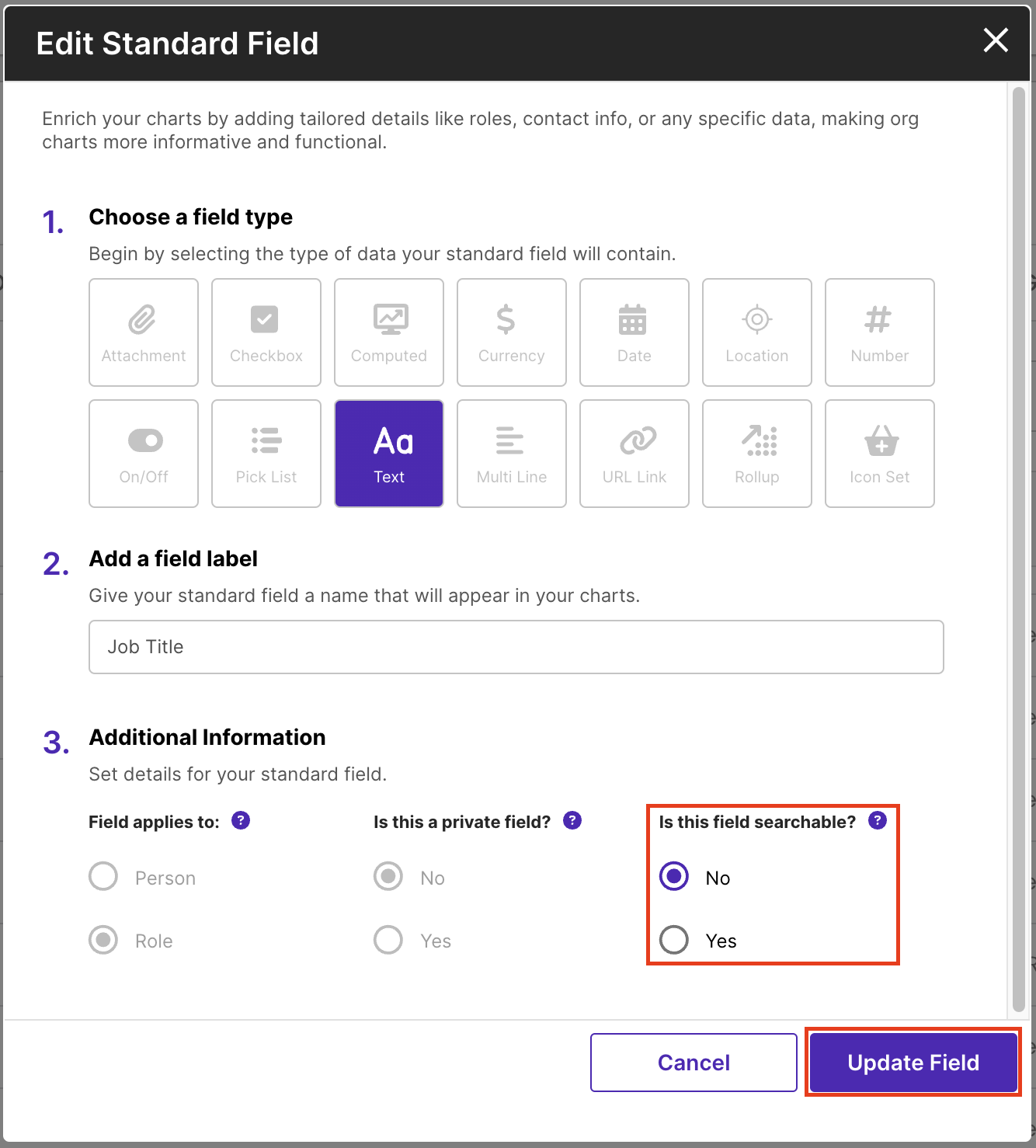Viewport: 1036px width, 1148px height.
Task: Select the Attachment field type
Action: pyautogui.click(x=144, y=332)
